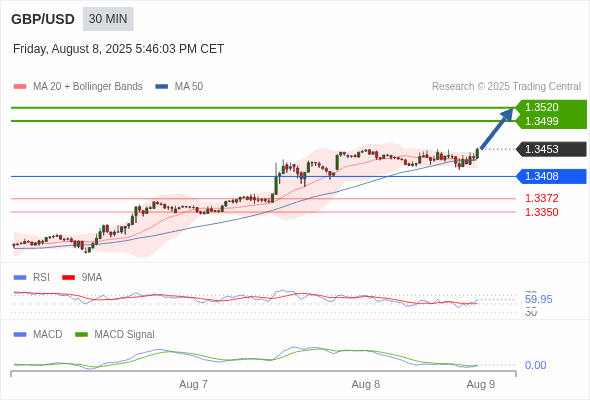Click the 30 MIN timeframe badge
The image size is (590, 400).
108,19
